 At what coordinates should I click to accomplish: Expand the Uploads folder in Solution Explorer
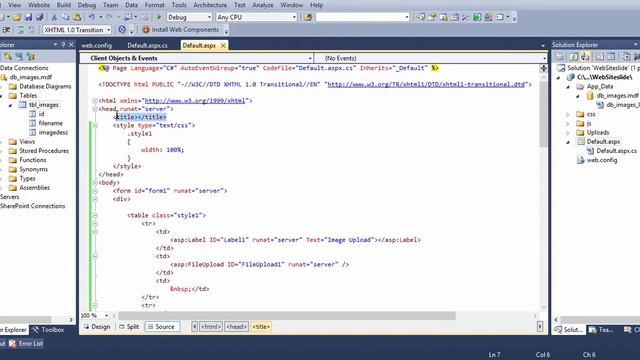coord(568,133)
